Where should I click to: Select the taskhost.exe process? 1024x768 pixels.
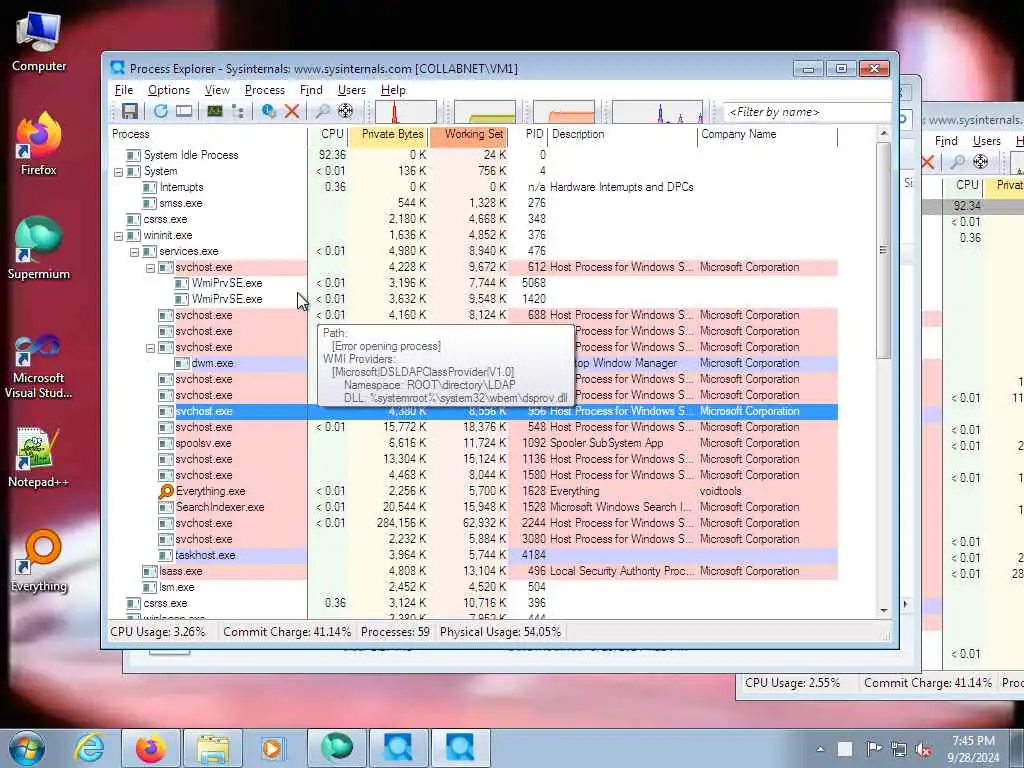click(473, 555)
